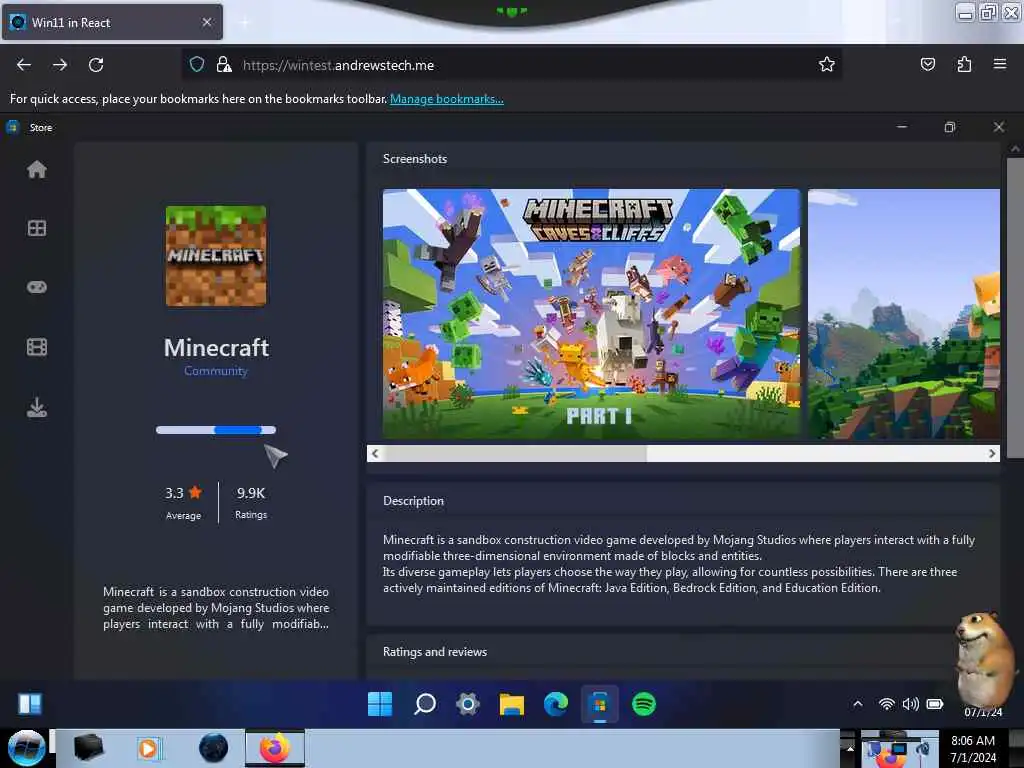
Task: Click the Screenshots heading
Action: tap(415, 159)
